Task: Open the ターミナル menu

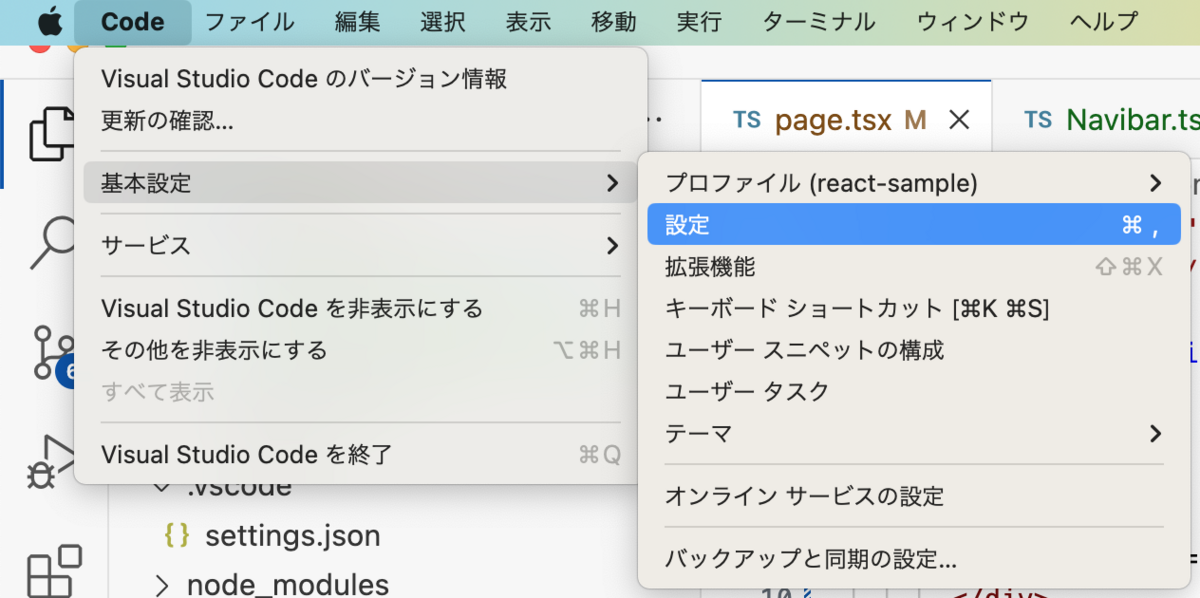Action: click(x=819, y=21)
